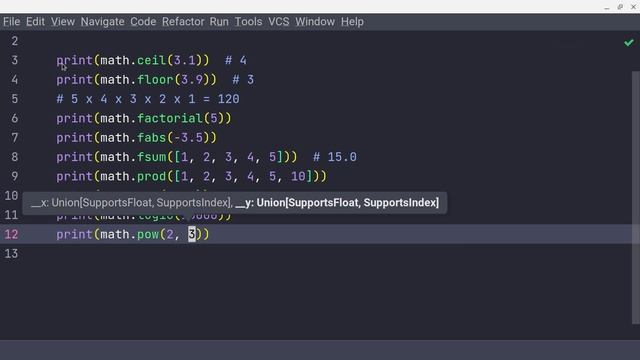Minimize the IDE window
The image size is (640, 360).
(607, 7)
